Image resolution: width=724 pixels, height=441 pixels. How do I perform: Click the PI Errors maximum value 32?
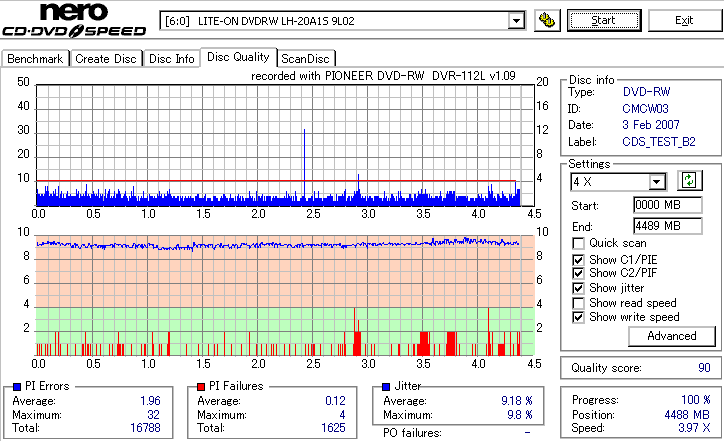(153, 415)
